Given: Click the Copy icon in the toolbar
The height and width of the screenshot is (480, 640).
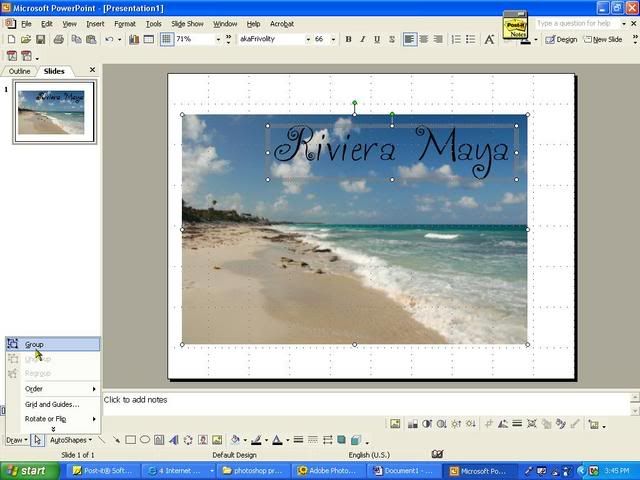Looking at the screenshot, I should click(x=76, y=39).
